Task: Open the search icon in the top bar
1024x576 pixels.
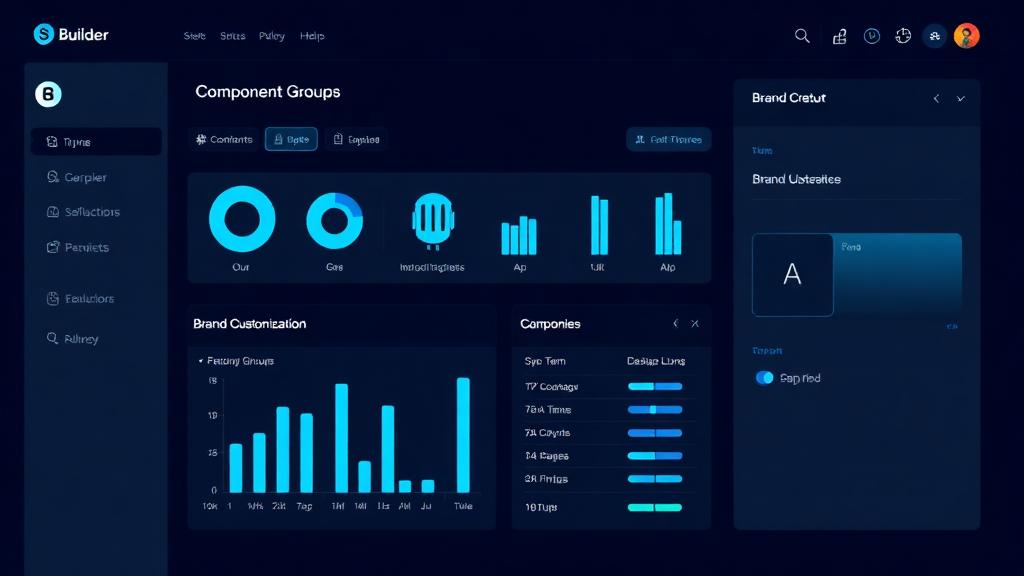Action: [x=802, y=35]
